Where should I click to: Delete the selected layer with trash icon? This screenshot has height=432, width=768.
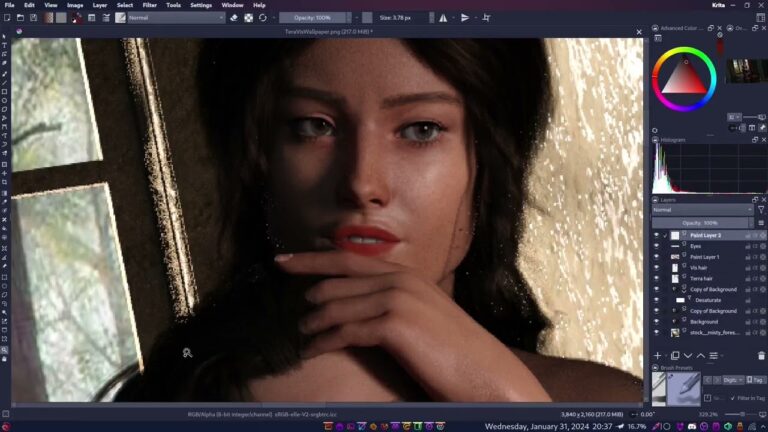pyautogui.click(x=761, y=356)
